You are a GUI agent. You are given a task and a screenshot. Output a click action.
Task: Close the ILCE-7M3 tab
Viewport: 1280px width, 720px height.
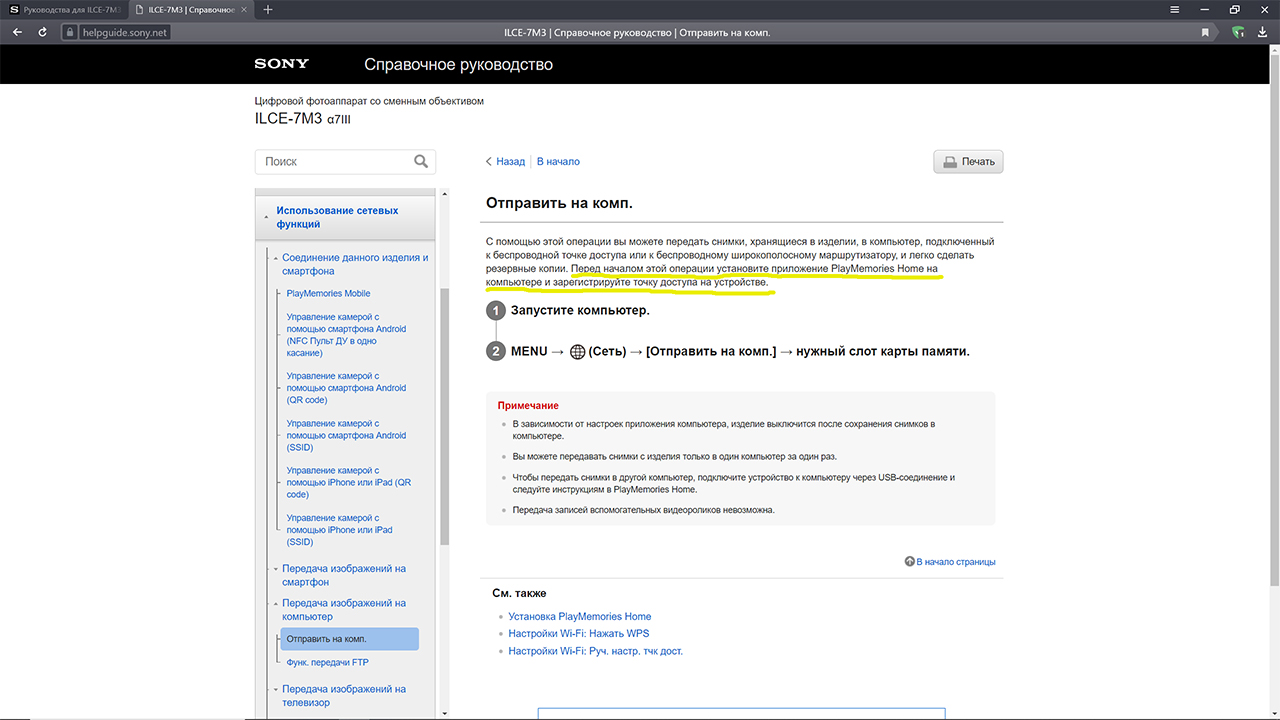pyautogui.click(x=244, y=9)
